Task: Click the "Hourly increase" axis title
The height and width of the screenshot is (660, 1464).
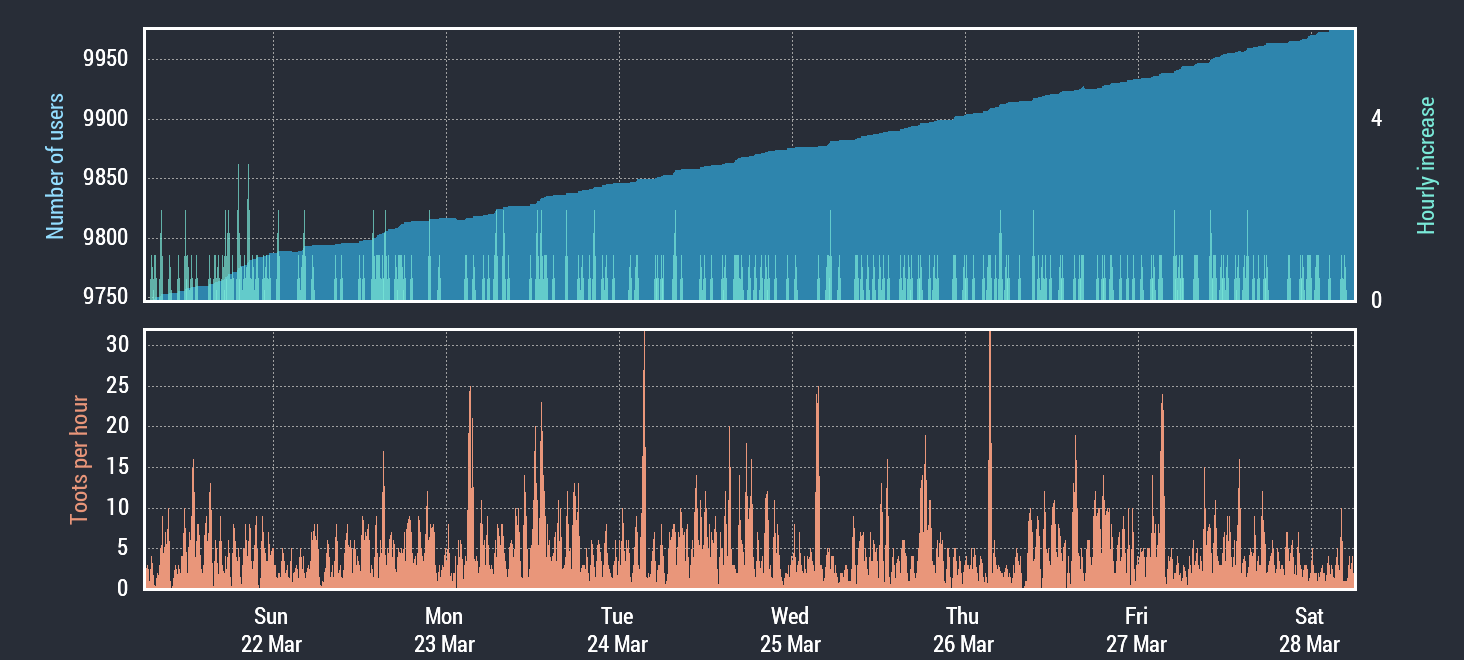Action: (x=1426, y=166)
